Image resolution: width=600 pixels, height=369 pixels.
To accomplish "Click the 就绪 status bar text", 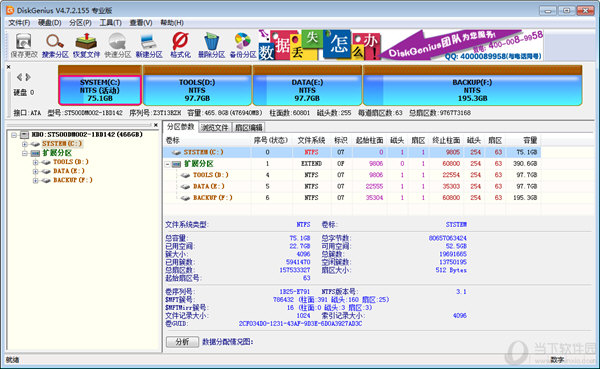I will tap(13, 360).
